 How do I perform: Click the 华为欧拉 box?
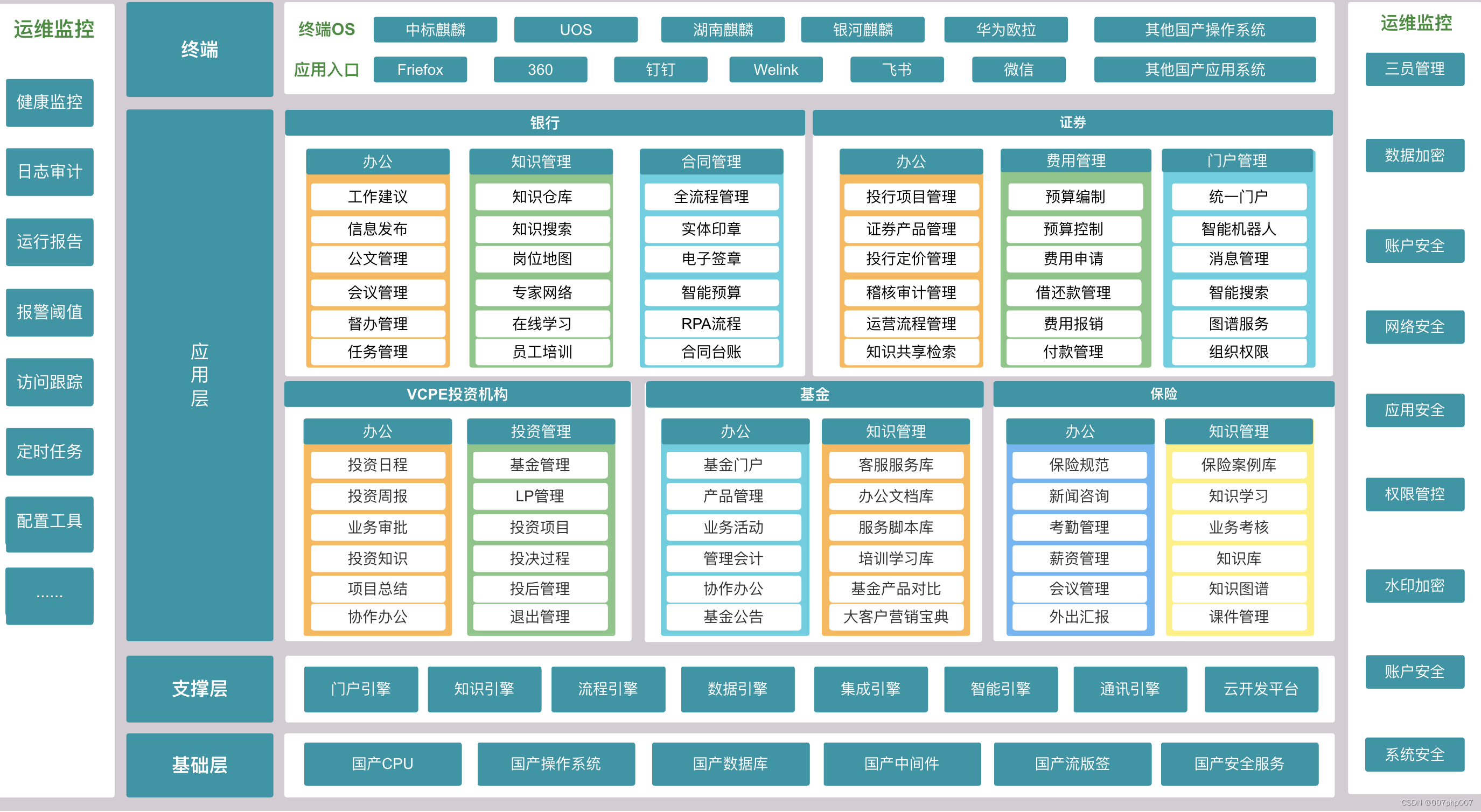[x=1005, y=30]
